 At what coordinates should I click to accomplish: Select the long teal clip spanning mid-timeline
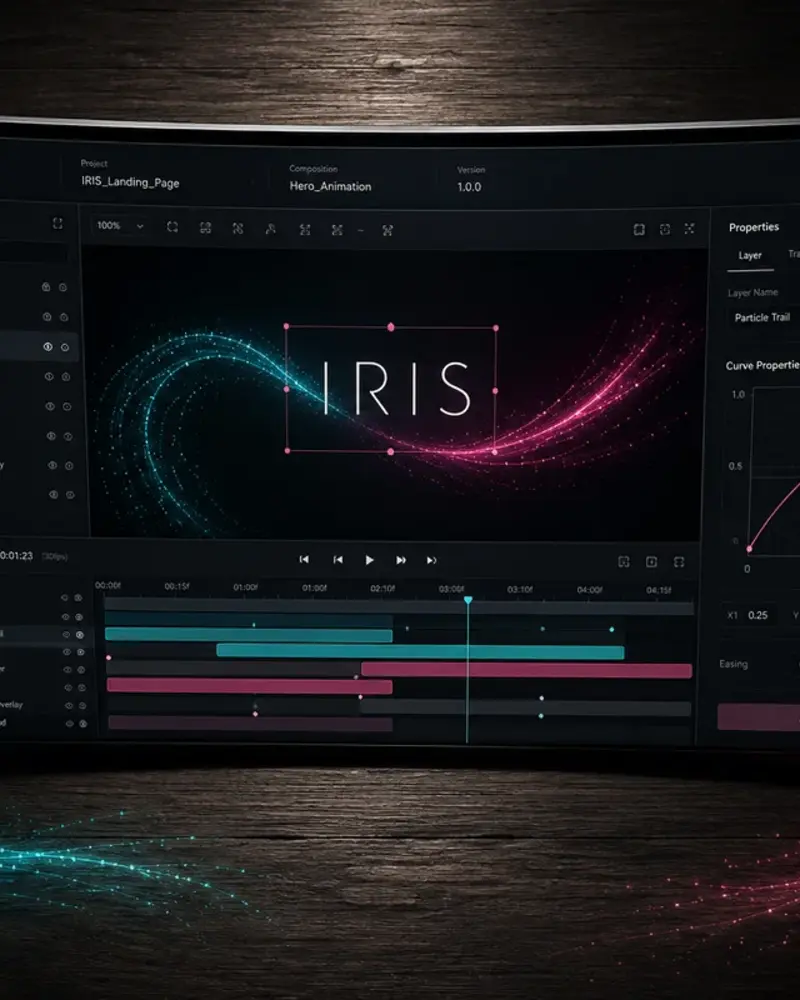coord(420,652)
